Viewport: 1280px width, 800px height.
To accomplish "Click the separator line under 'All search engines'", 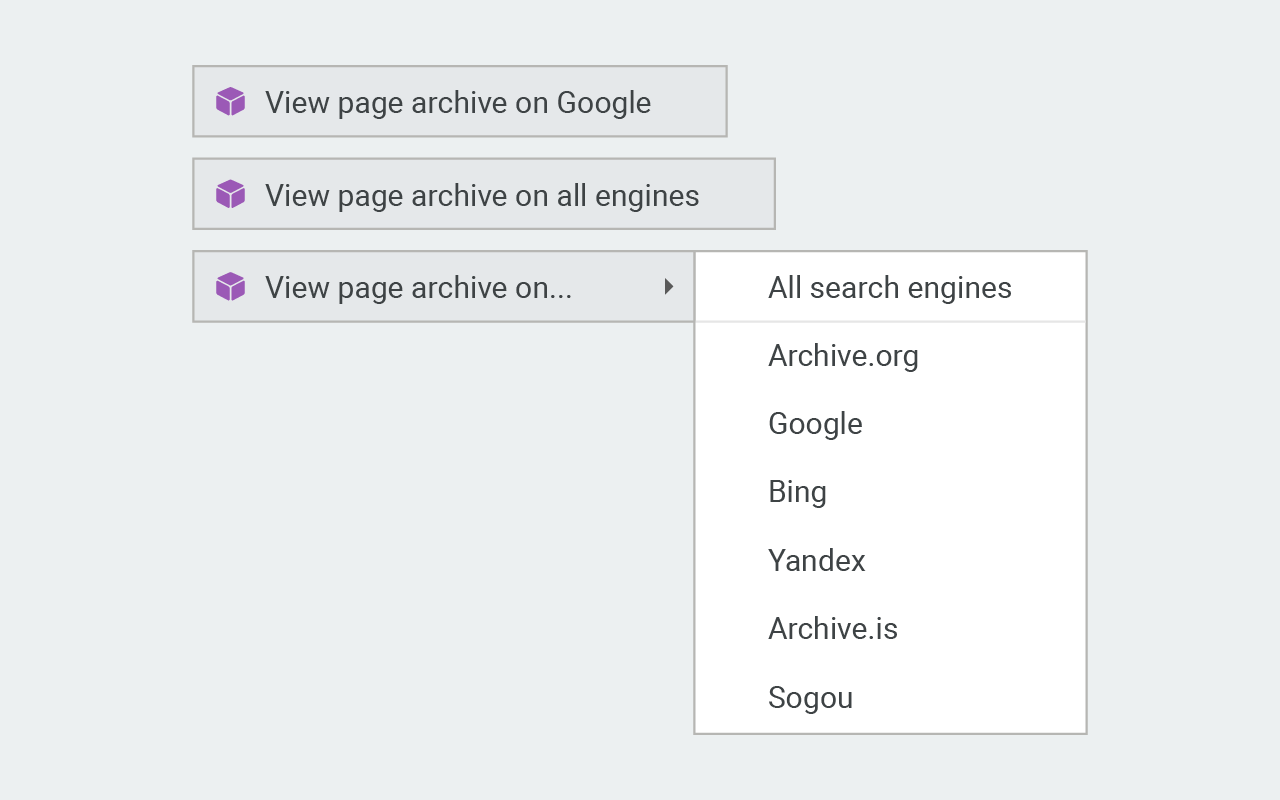I will coord(890,322).
